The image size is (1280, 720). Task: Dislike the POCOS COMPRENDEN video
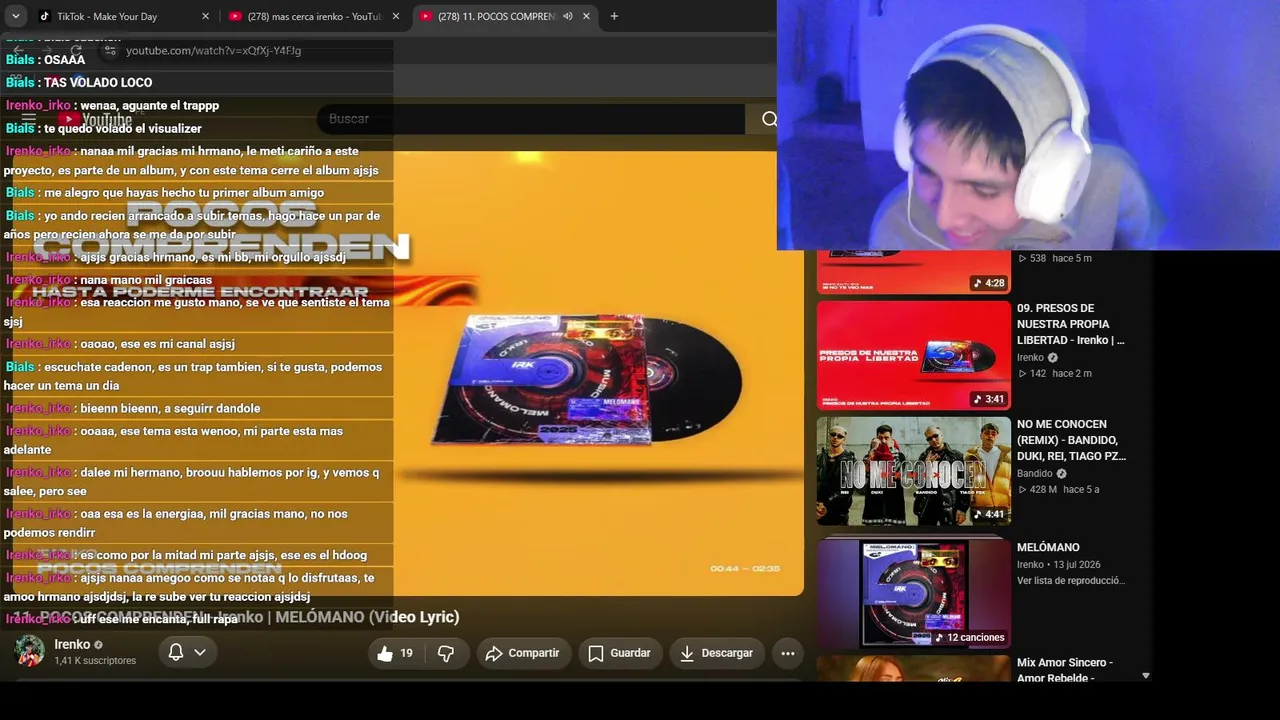(x=446, y=653)
